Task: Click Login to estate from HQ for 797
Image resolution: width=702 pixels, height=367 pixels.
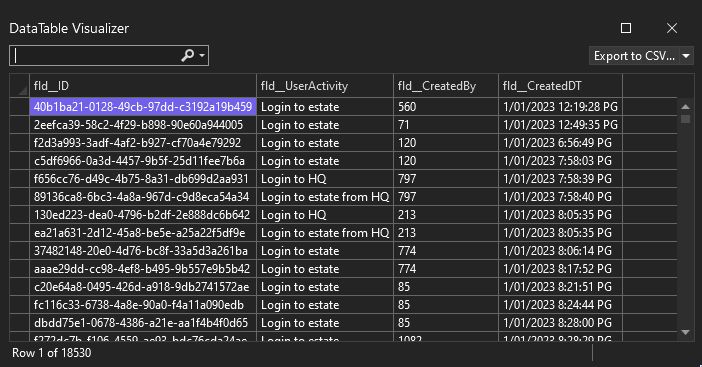Action: (x=325, y=197)
